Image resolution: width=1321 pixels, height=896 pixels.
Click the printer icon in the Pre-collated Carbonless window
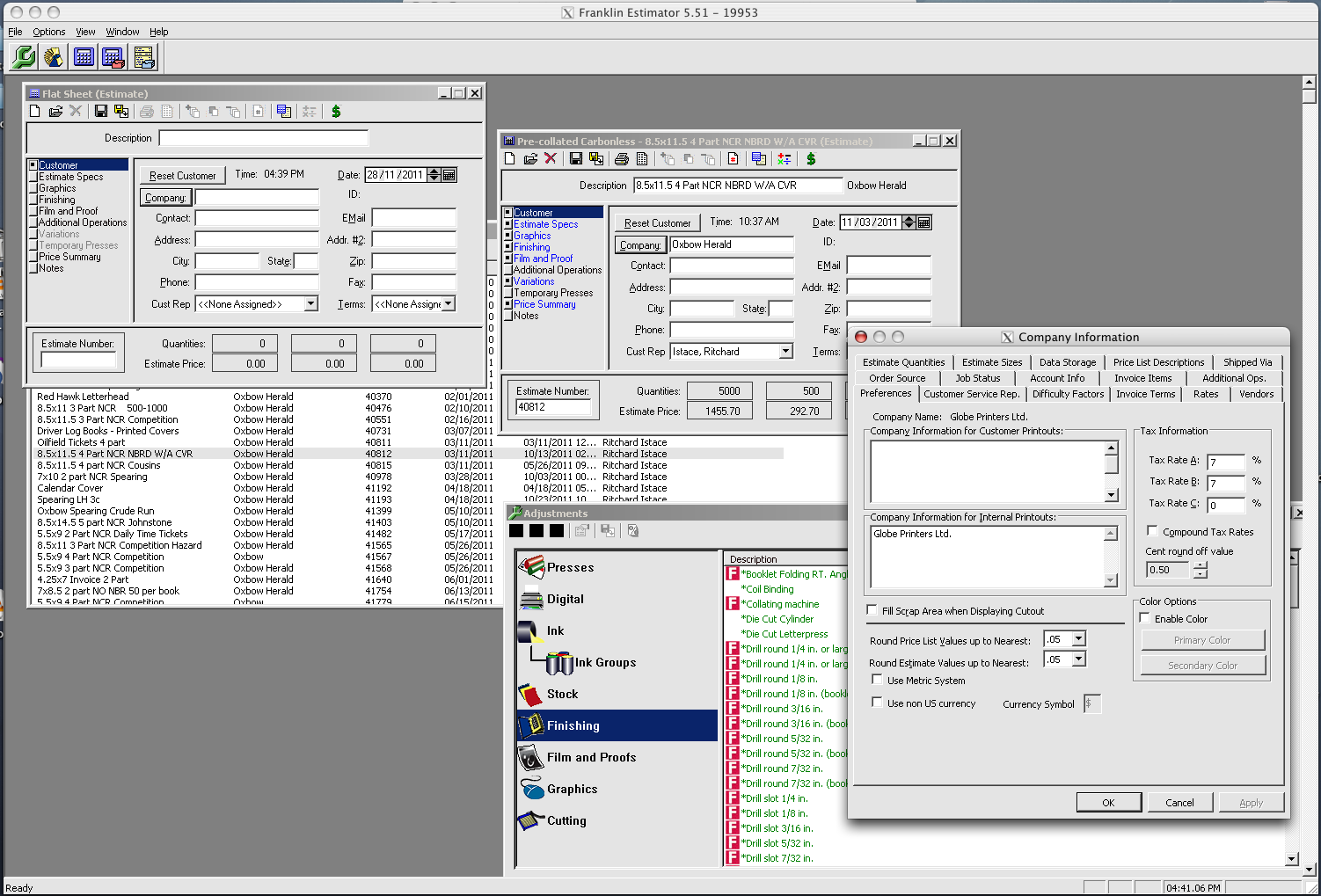click(x=622, y=159)
